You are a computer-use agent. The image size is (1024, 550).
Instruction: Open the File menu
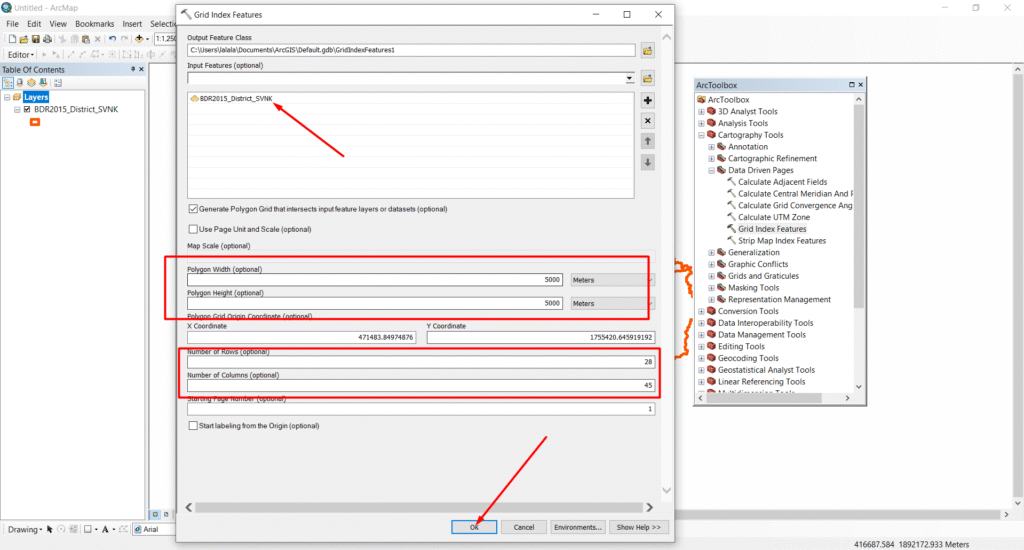[12, 24]
